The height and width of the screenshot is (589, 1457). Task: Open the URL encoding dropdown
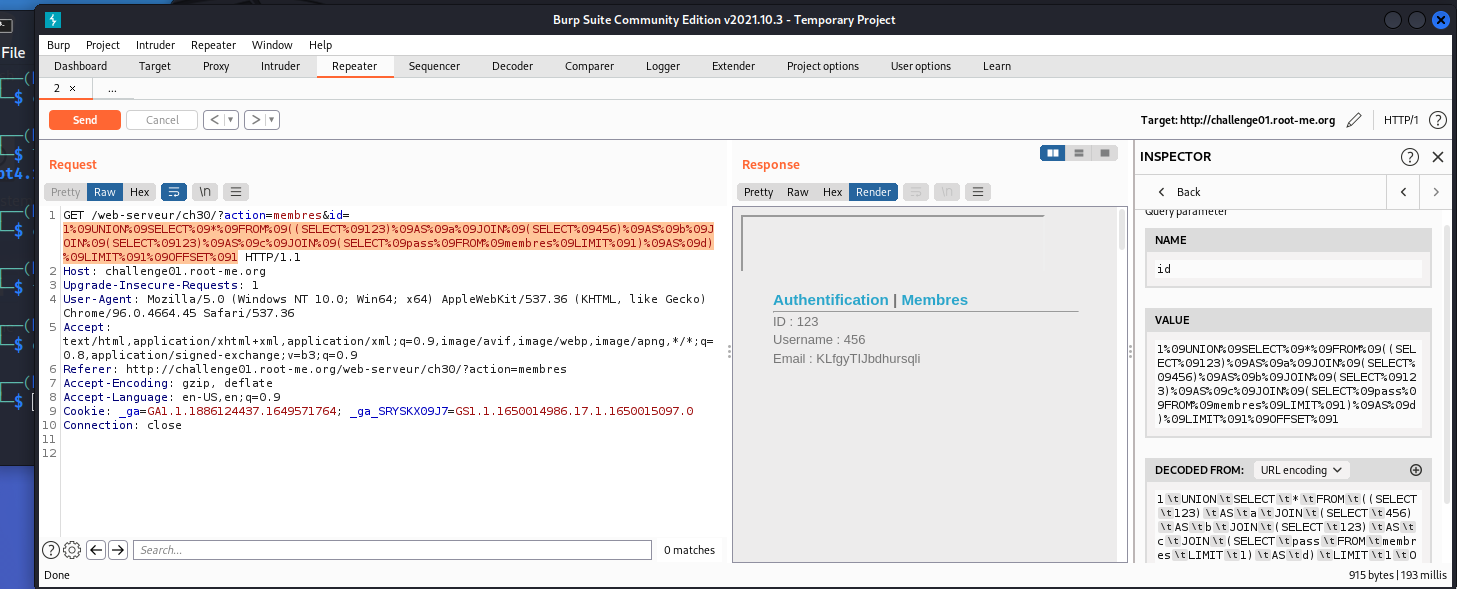[1299, 470]
